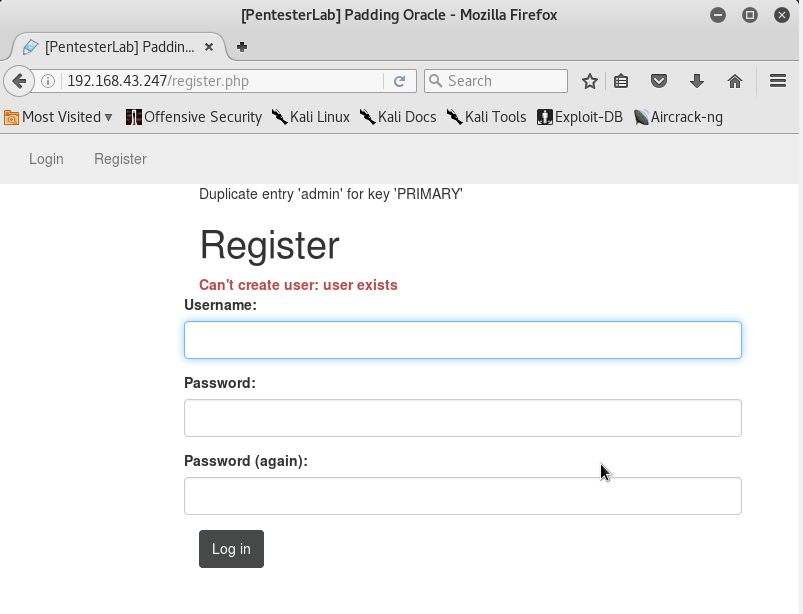The height and width of the screenshot is (614, 803).
Task: View site information icon in address bar
Action: point(48,81)
